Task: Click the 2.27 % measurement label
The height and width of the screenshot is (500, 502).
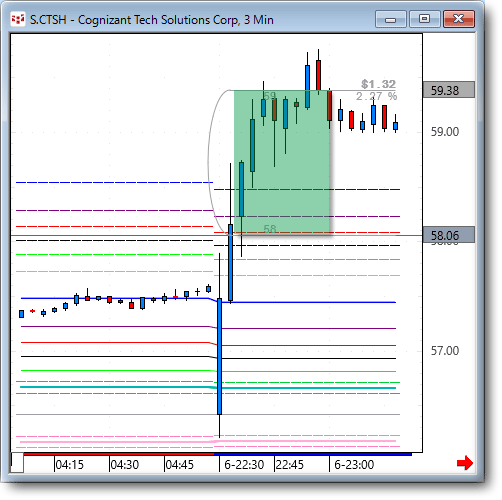Action: (376, 96)
